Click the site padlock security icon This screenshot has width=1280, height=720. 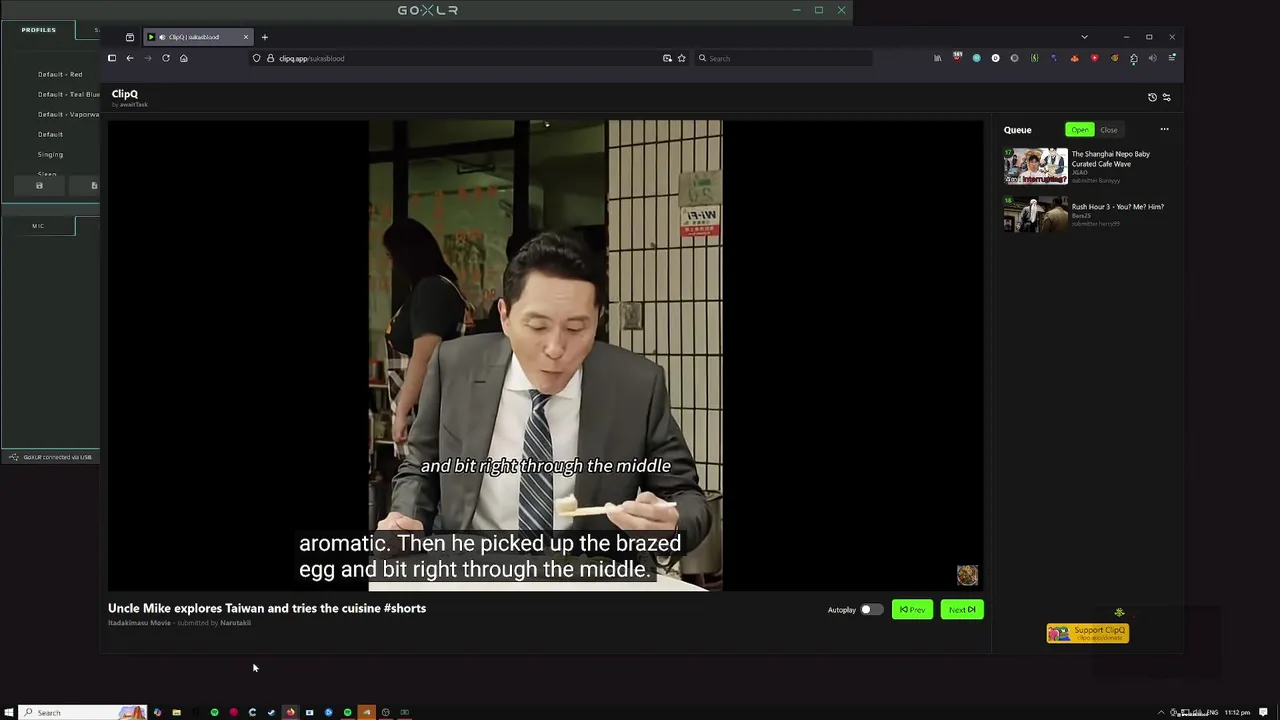270,58
